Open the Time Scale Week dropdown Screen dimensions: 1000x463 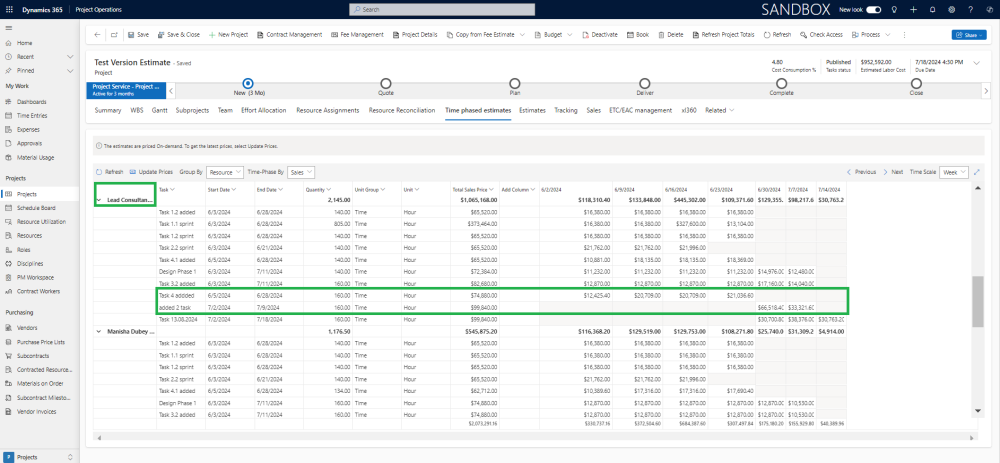pyautogui.click(x=954, y=172)
